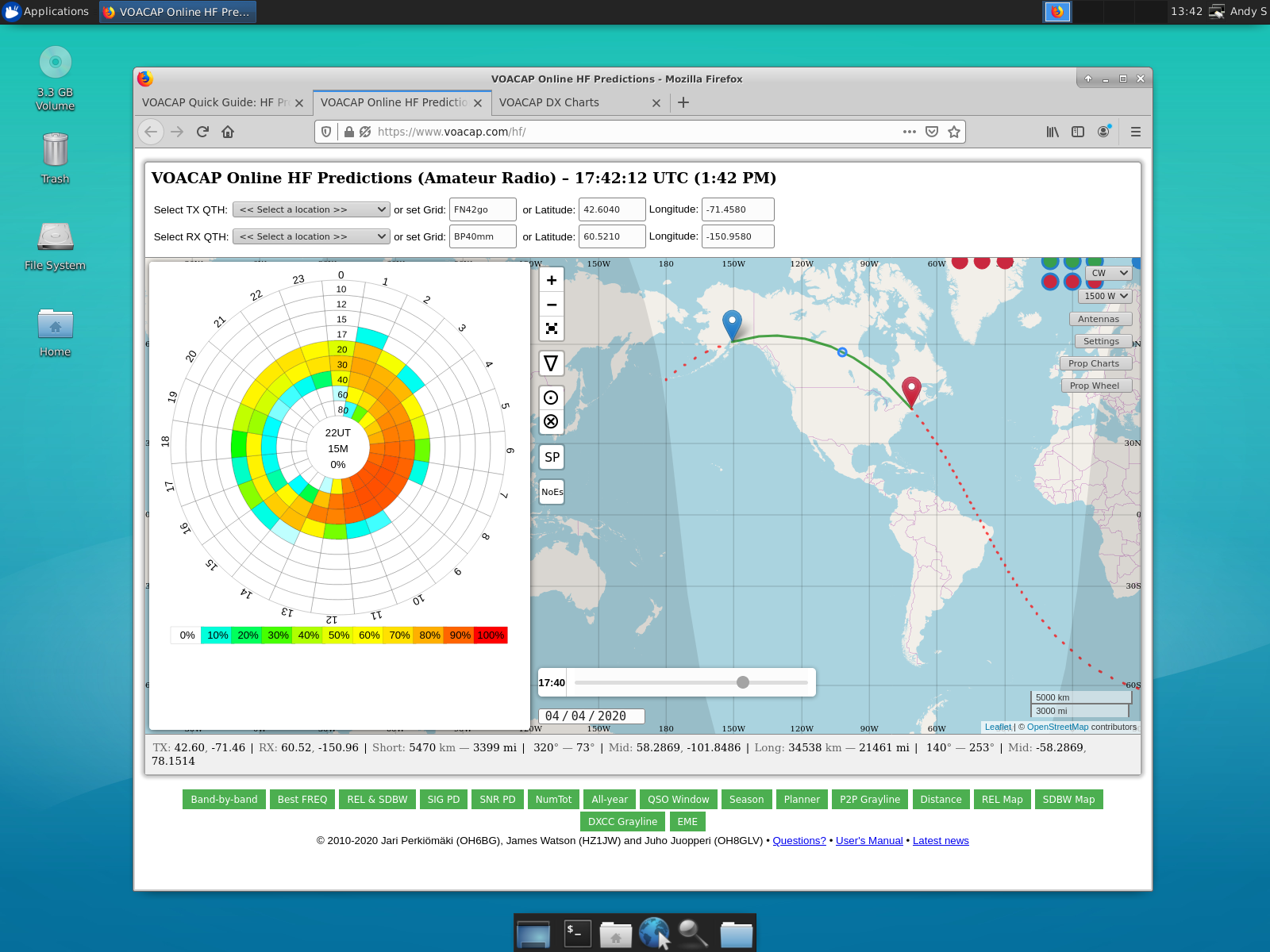The height and width of the screenshot is (952, 1270).
Task: Open Firefox home page
Action: click(x=228, y=132)
